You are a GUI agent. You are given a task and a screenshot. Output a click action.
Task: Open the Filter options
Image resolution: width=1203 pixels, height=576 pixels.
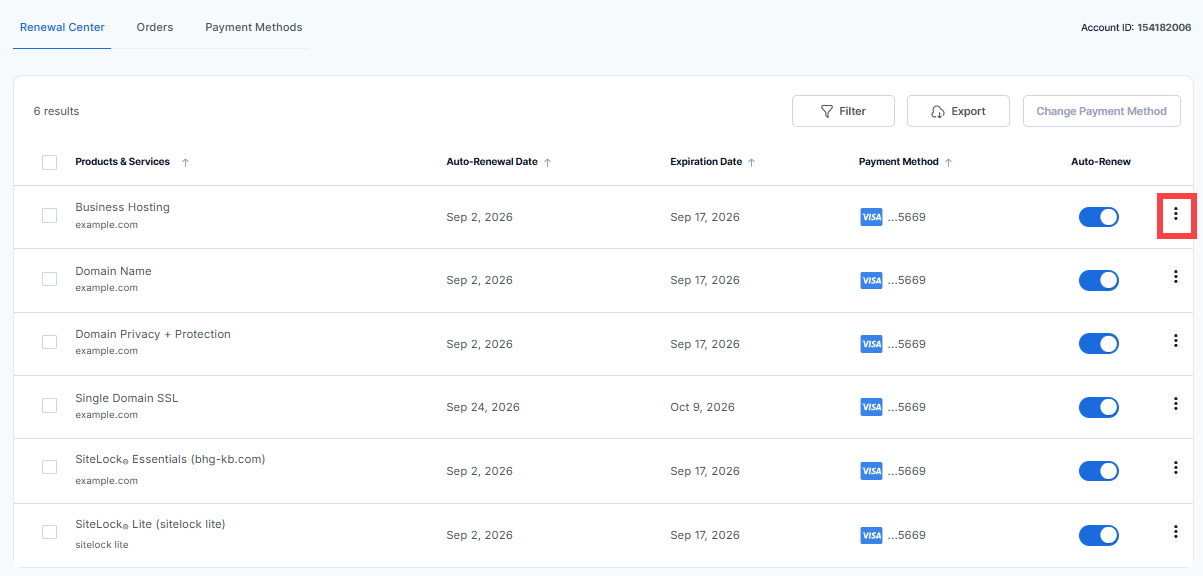[843, 111]
